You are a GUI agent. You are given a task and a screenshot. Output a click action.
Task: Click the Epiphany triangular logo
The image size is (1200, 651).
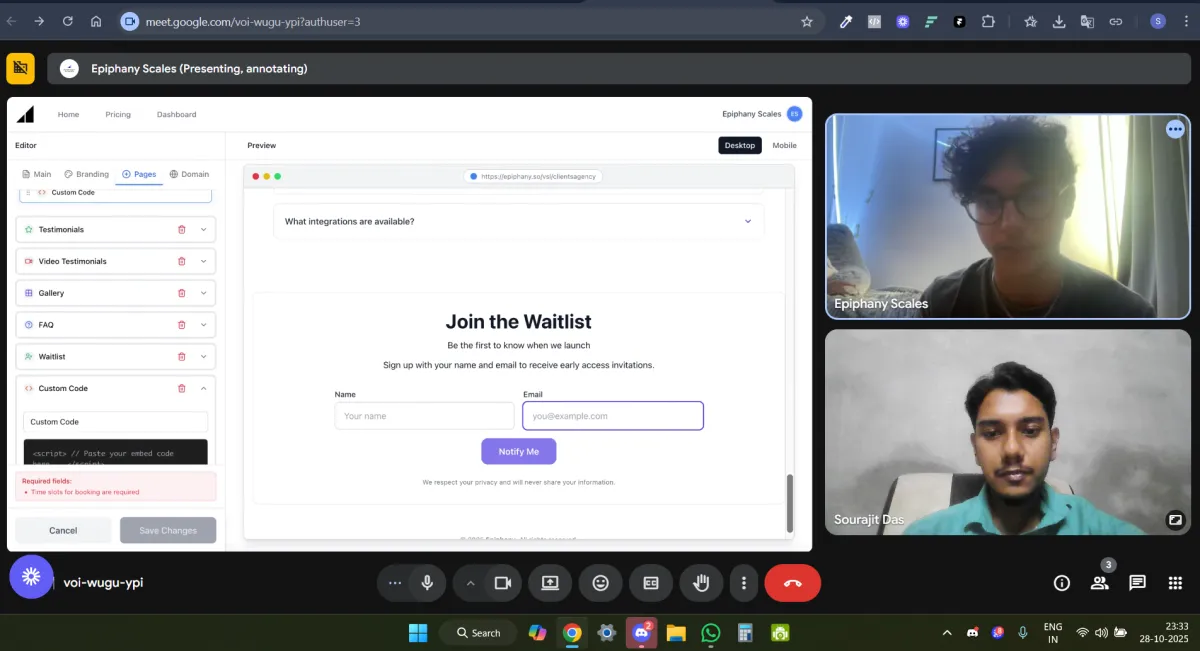(x=25, y=114)
